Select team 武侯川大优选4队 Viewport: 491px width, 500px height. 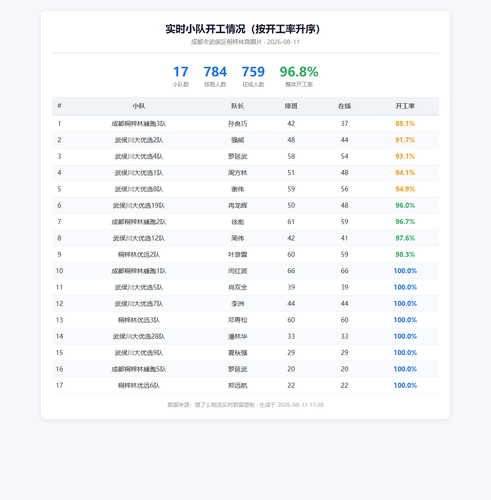click(x=139, y=156)
